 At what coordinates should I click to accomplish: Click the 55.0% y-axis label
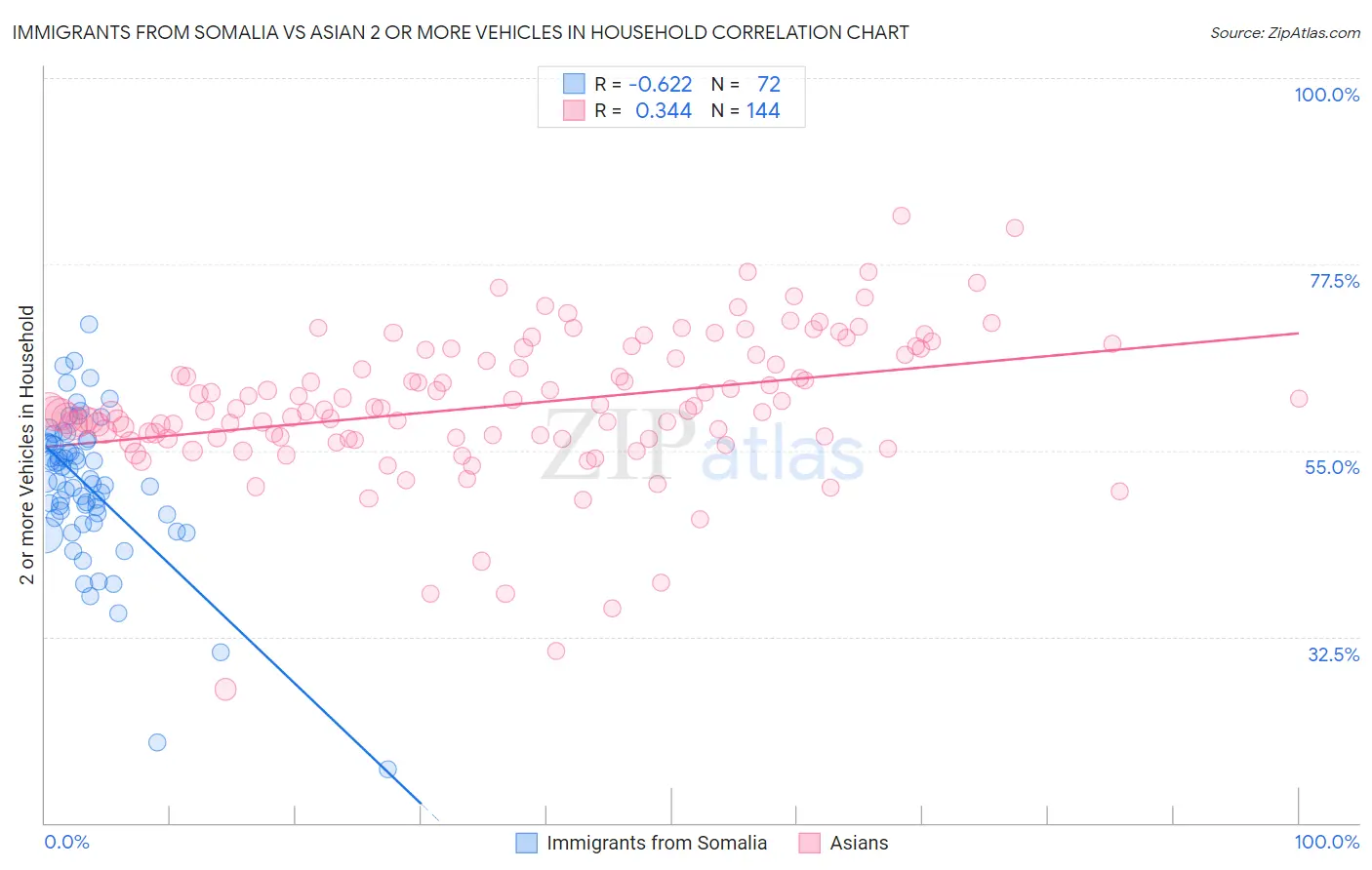[1332, 467]
